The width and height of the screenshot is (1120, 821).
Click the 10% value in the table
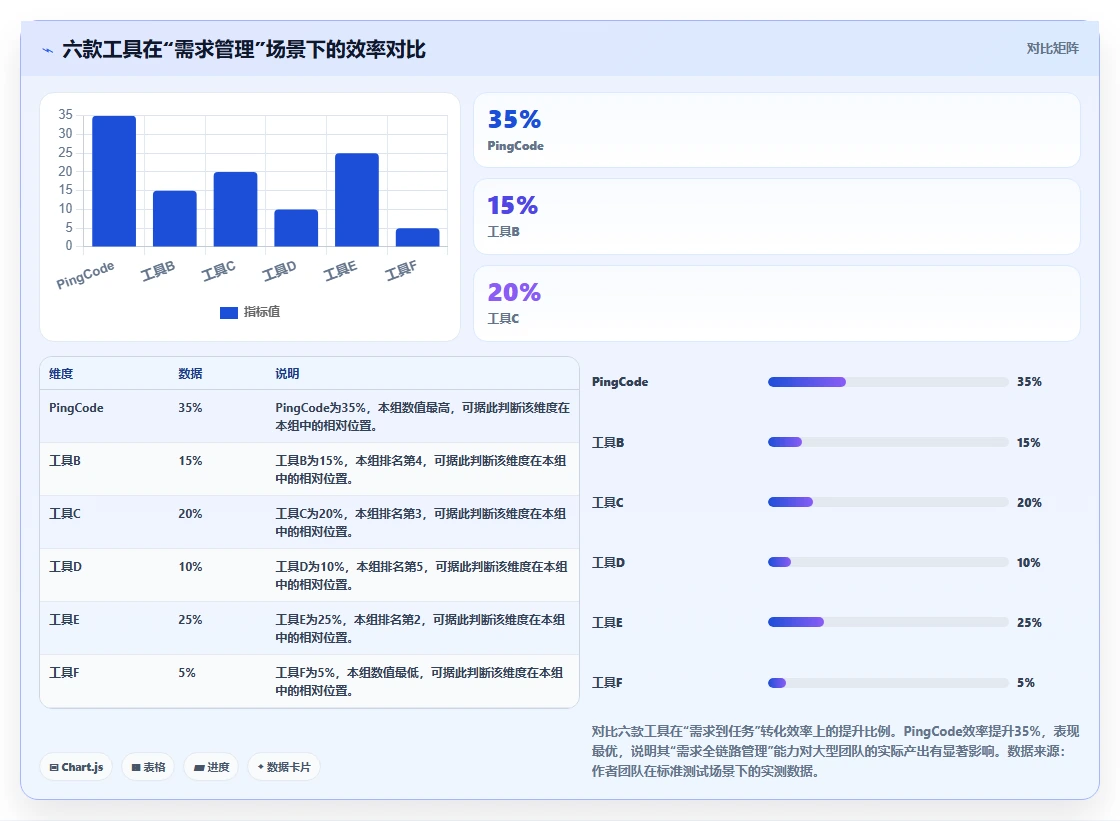190,567
